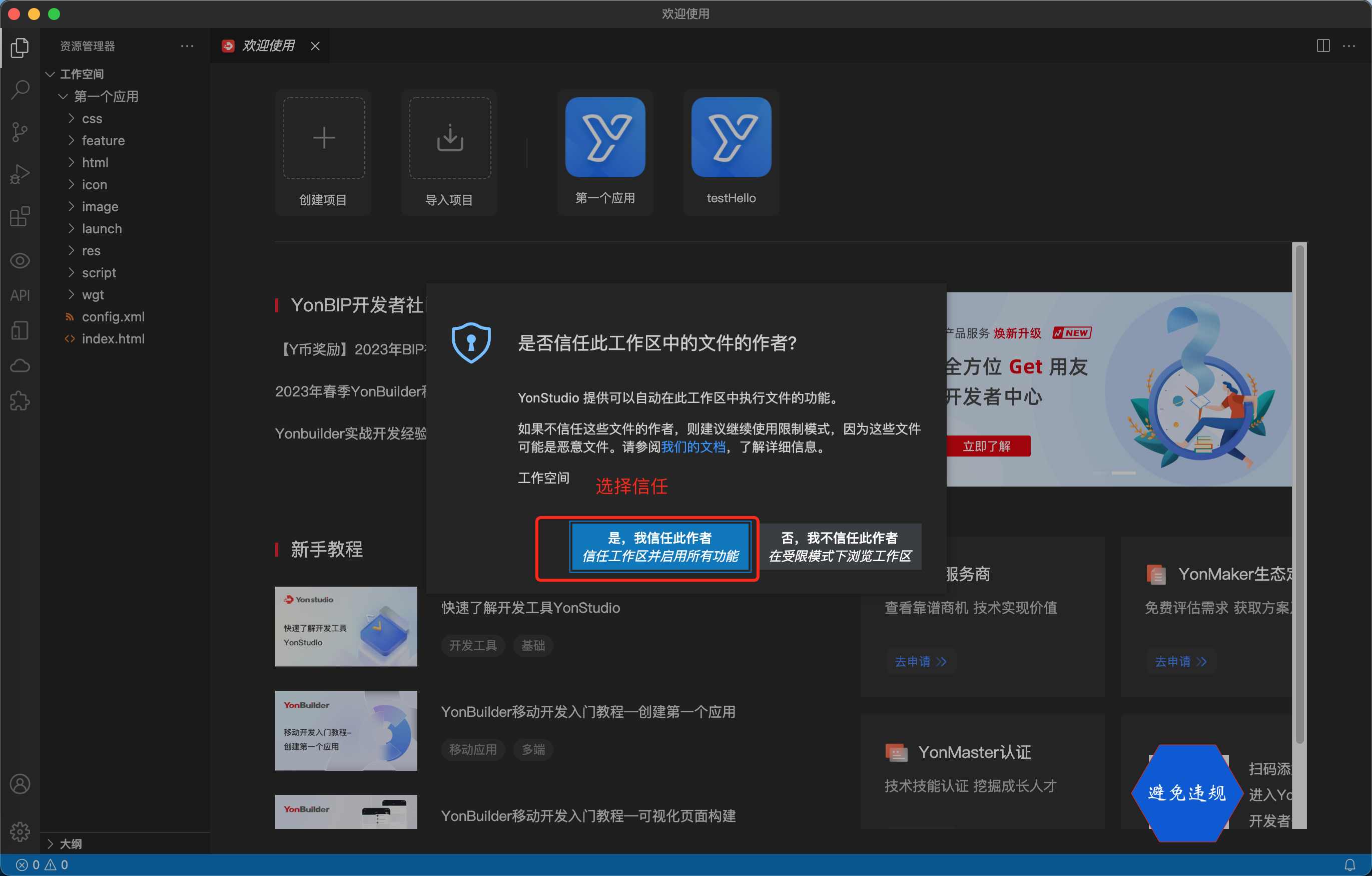Open the Source Control icon

[21, 132]
